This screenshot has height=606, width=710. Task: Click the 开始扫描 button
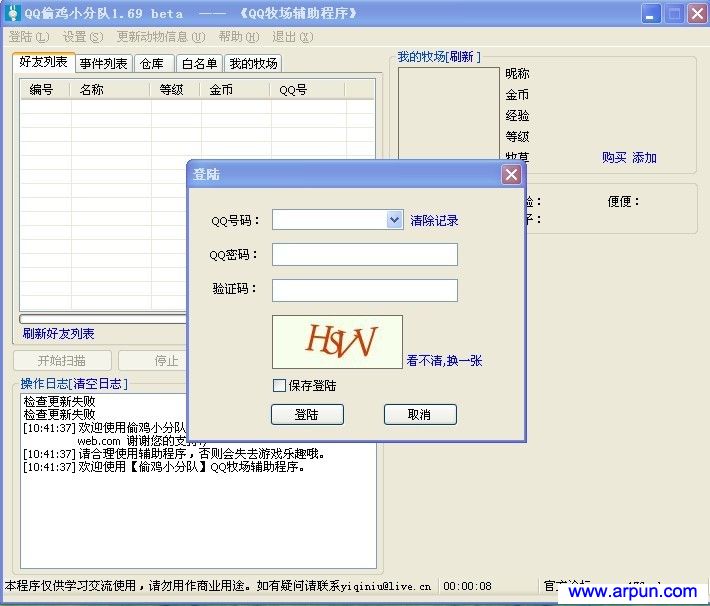coord(62,361)
